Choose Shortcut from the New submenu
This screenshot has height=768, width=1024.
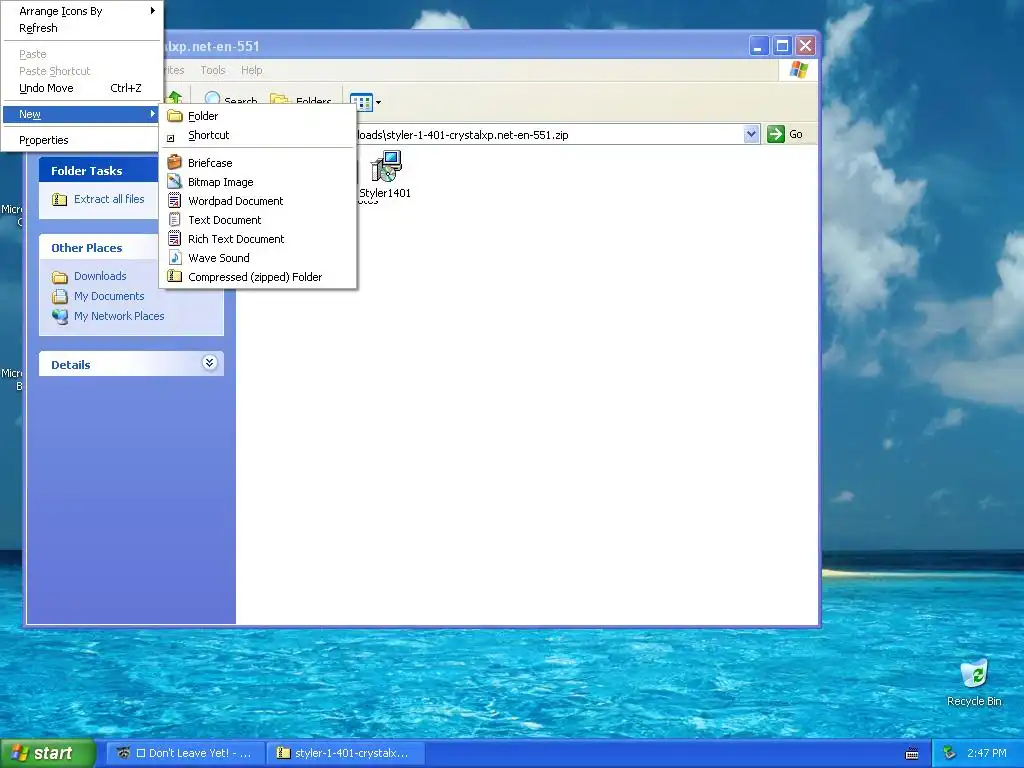coord(258,135)
